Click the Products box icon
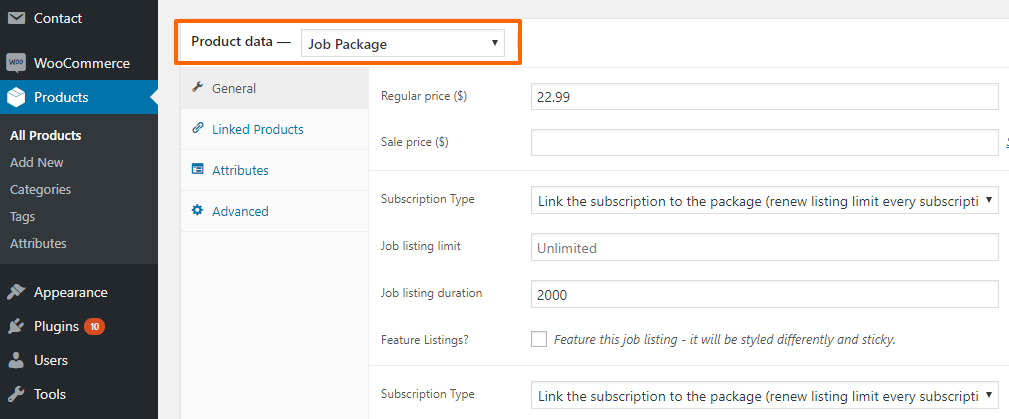The width and height of the screenshot is (1009, 419). coord(16,97)
